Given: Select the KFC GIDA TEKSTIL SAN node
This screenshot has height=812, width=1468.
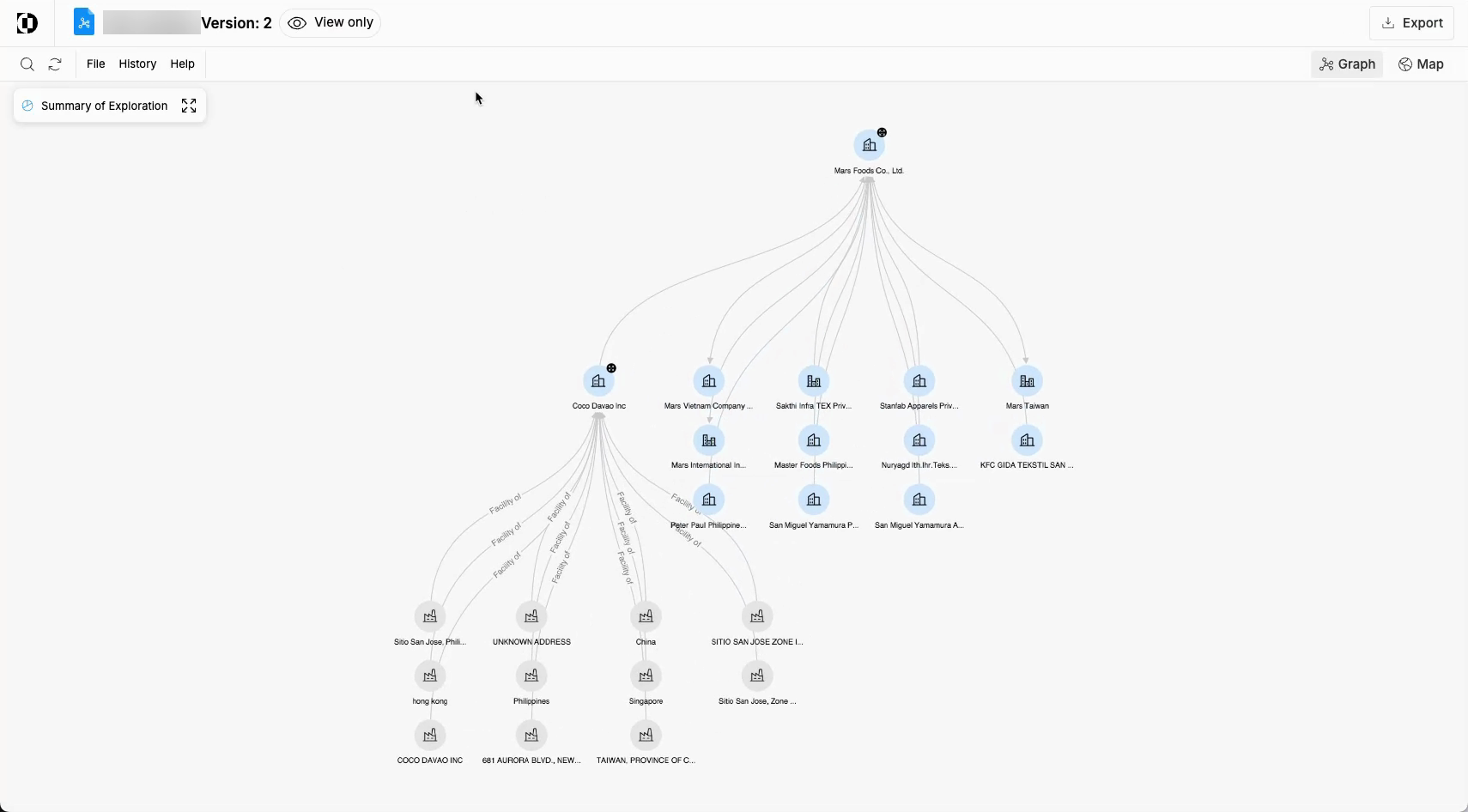Looking at the screenshot, I should point(1027,440).
